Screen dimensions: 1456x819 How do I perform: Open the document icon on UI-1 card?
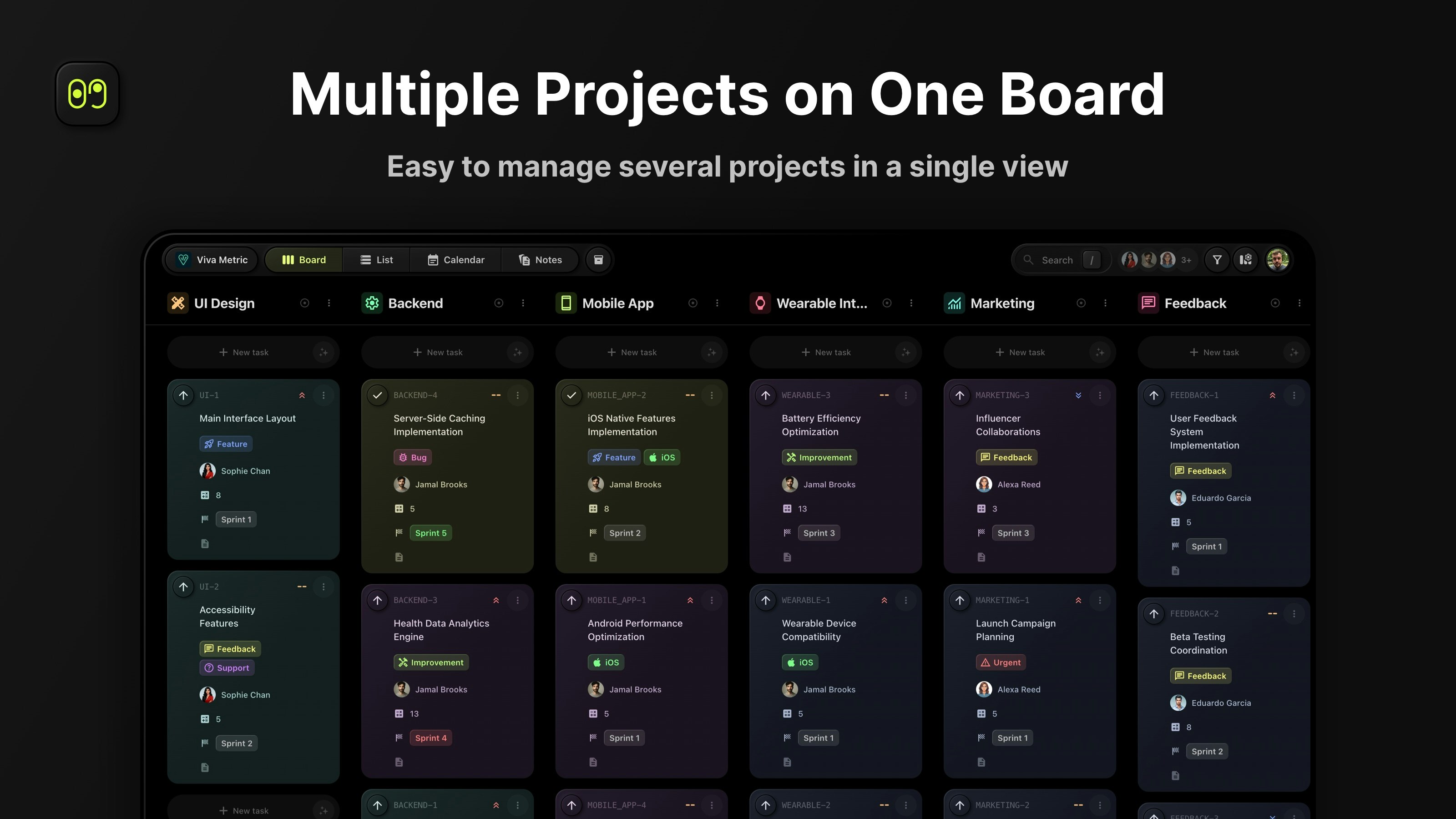point(205,544)
